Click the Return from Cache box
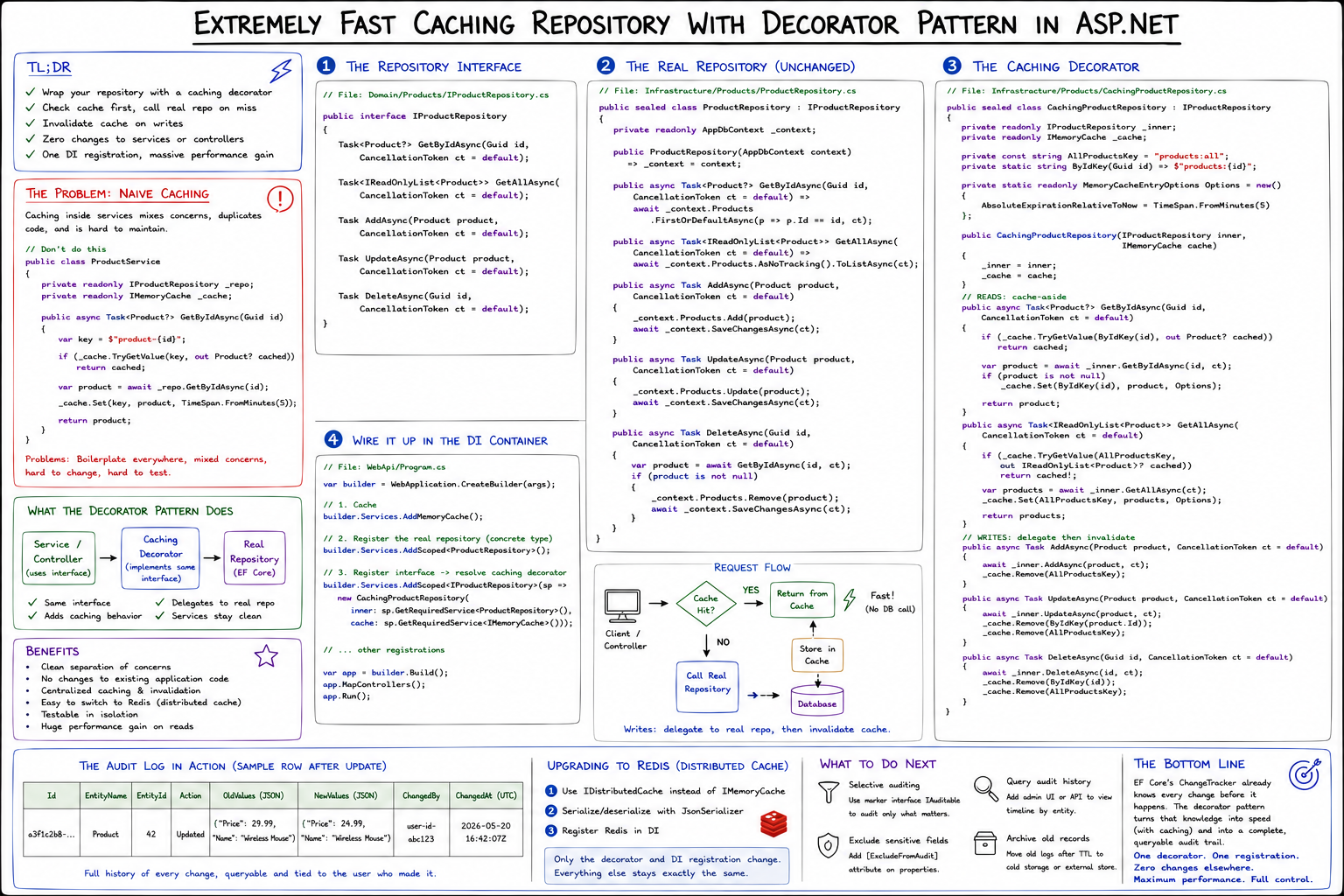The image size is (1344, 896). pyautogui.click(x=801, y=600)
